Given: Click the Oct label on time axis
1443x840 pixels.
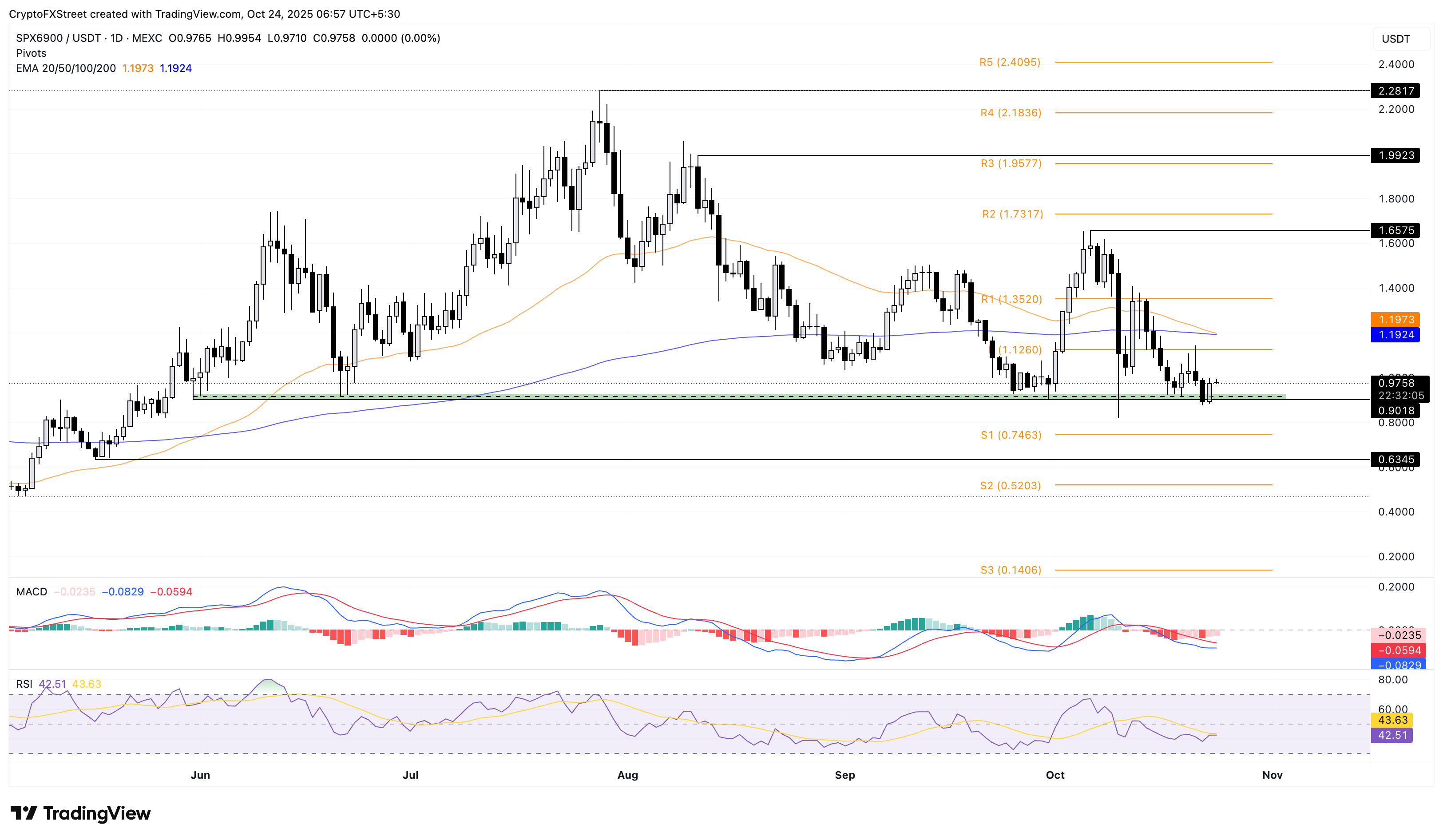Looking at the screenshot, I should click(x=1055, y=775).
